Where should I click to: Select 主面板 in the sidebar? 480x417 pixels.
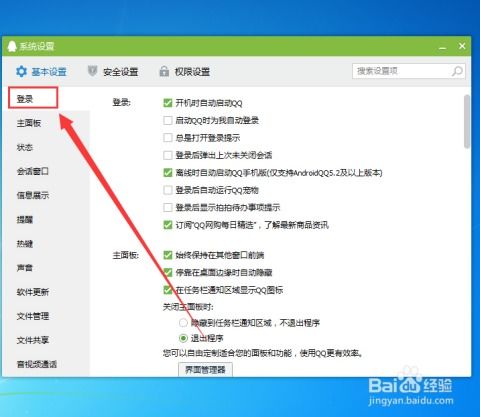29,123
